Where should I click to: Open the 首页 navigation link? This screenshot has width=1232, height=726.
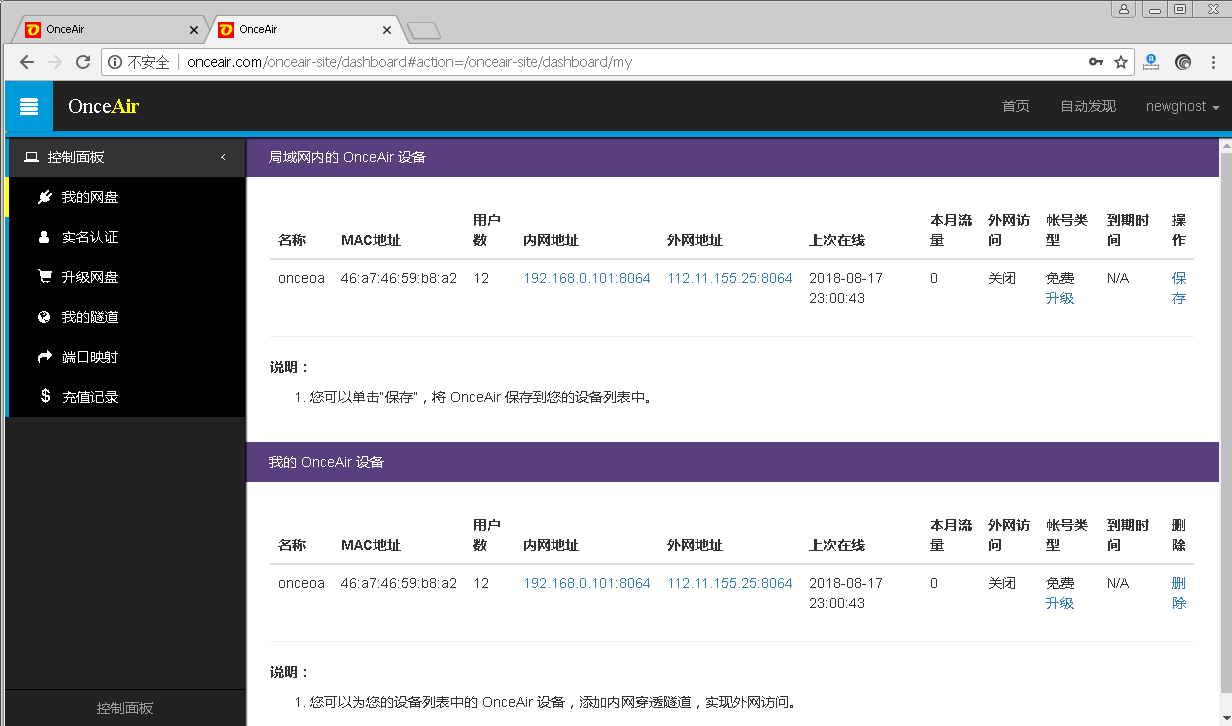[1016, 106]
